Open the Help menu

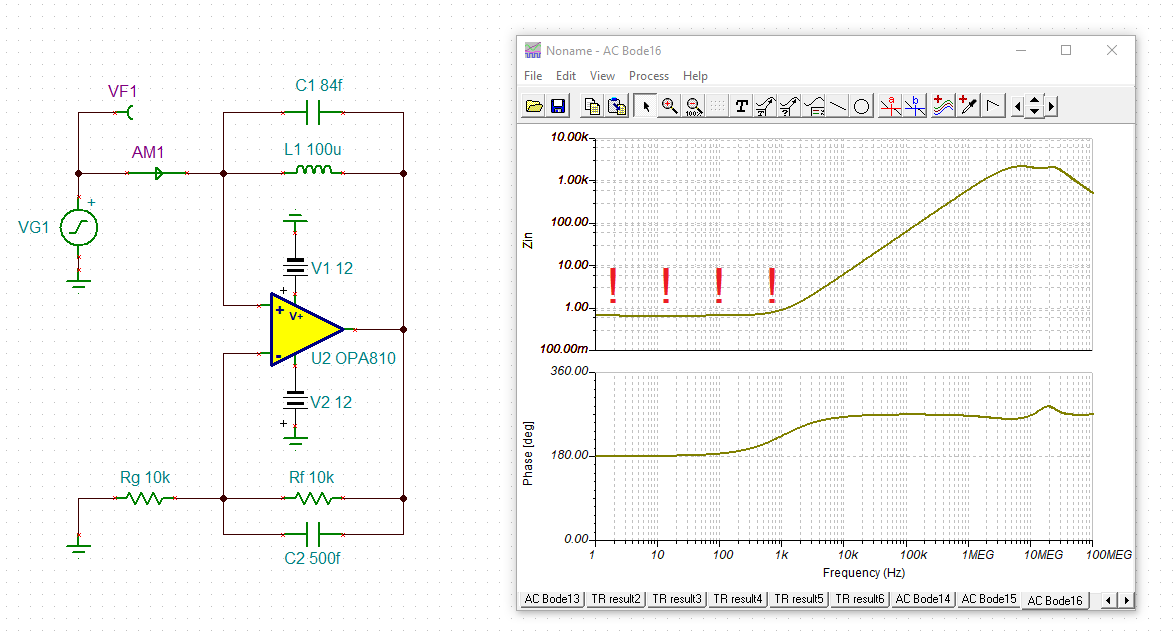point(695,76)
